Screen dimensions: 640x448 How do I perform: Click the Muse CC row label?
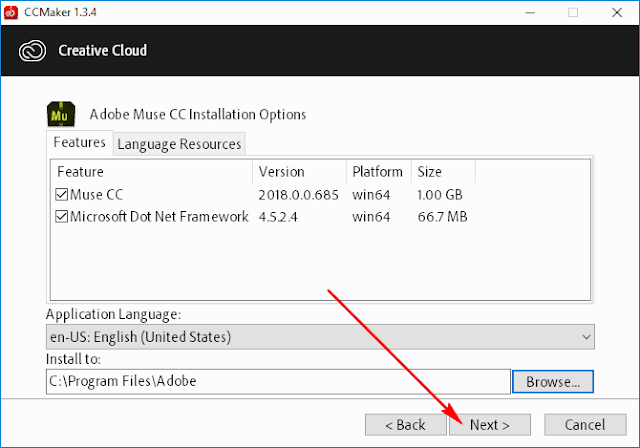[x=96, y=195]
